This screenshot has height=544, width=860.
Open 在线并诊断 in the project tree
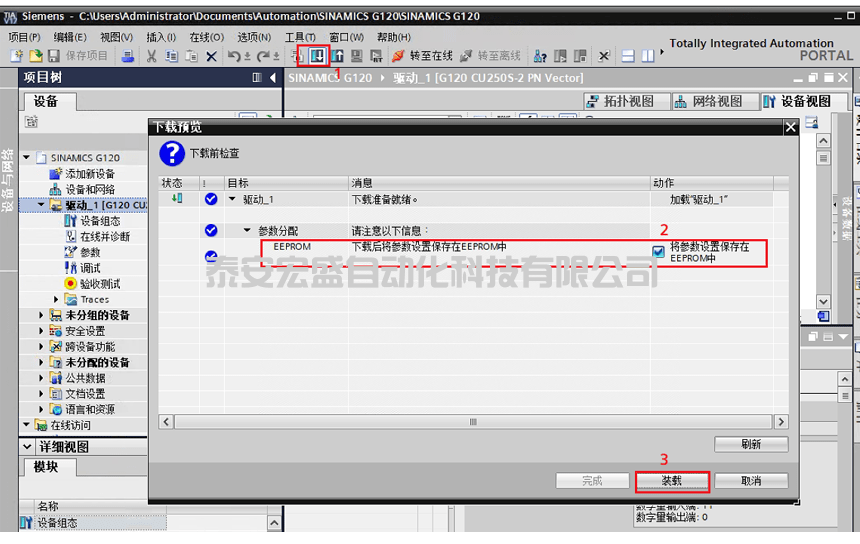click(104, 237)
